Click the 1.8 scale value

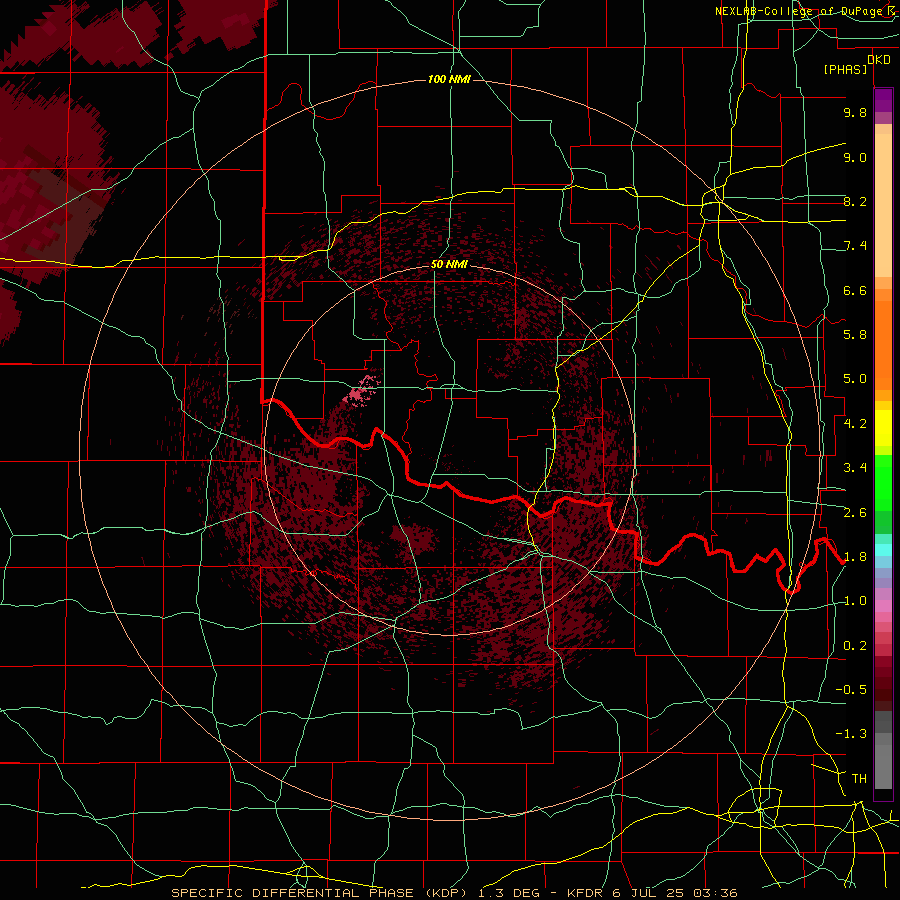[x=855, y=557]
